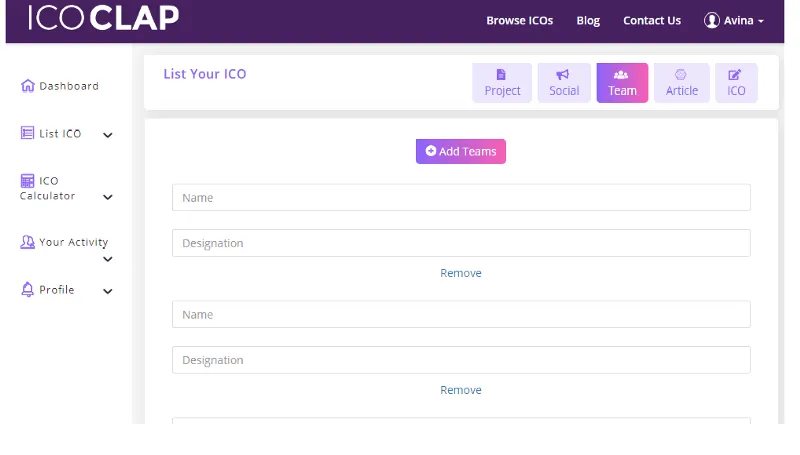The width and height of the screenshot is (800, 455).
Task: Click the Avina username text
Action: (738, 21)
